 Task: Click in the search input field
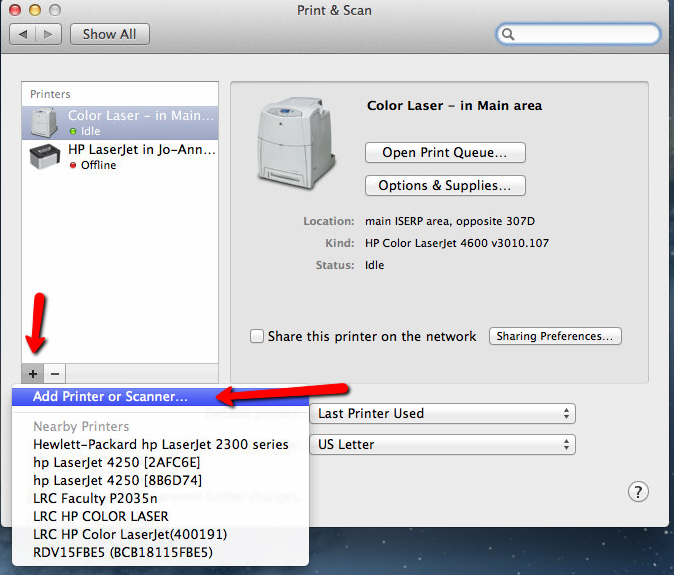click(x=578, y=34)
